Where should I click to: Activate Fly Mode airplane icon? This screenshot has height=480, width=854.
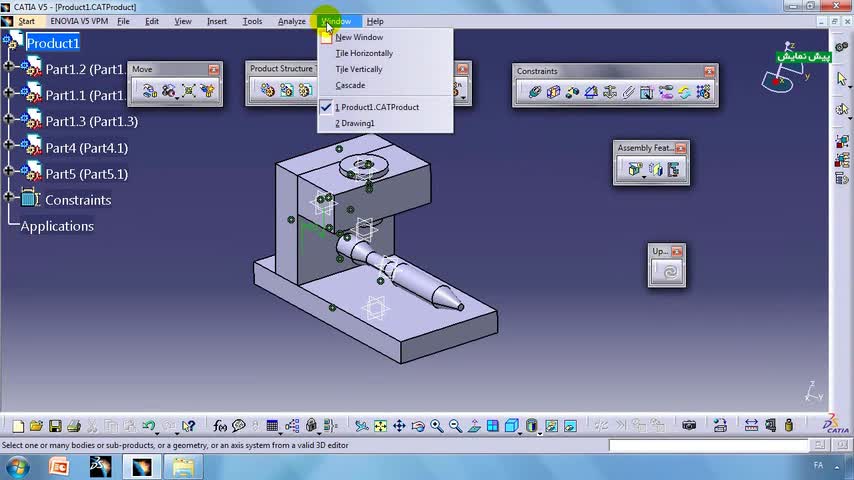(361, 426)
